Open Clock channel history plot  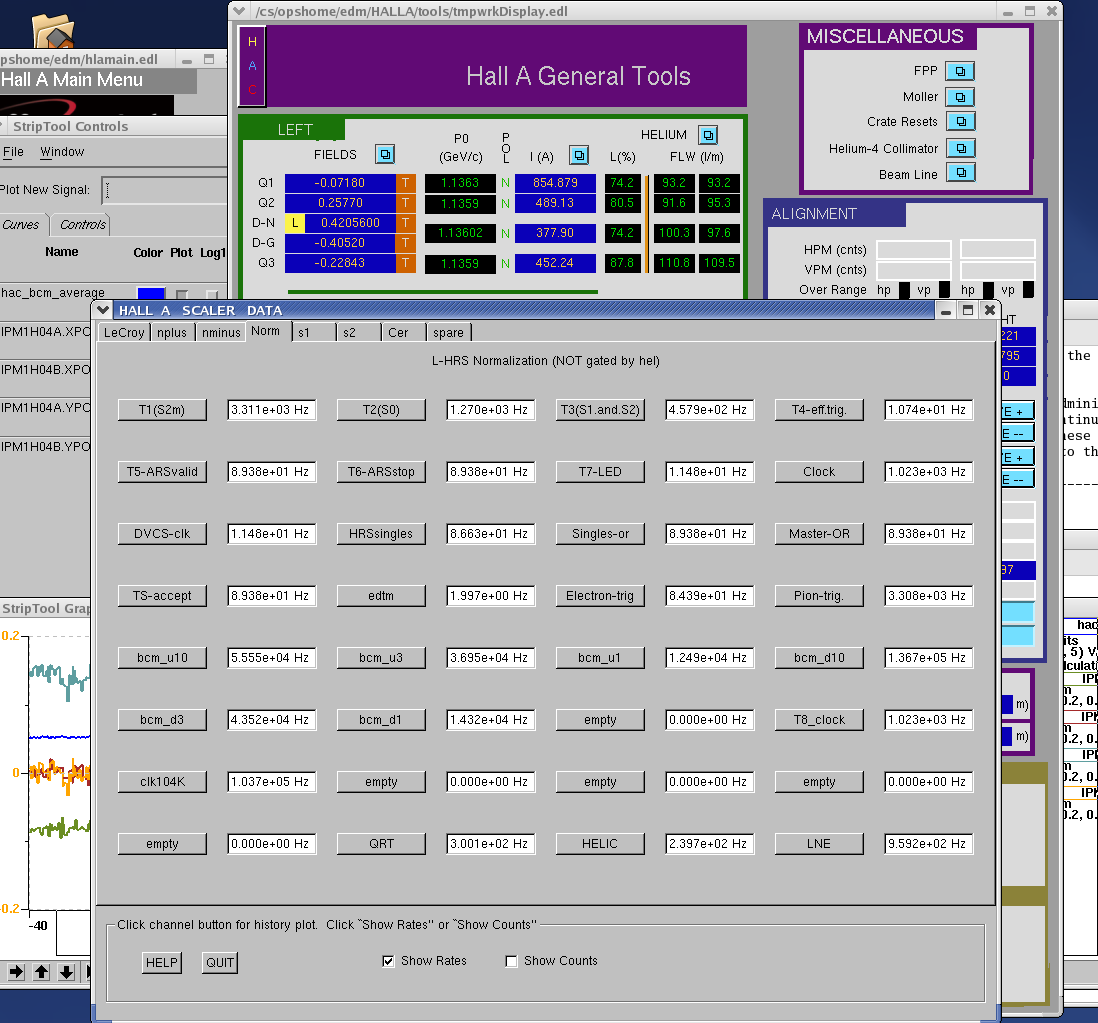(819, 472)
